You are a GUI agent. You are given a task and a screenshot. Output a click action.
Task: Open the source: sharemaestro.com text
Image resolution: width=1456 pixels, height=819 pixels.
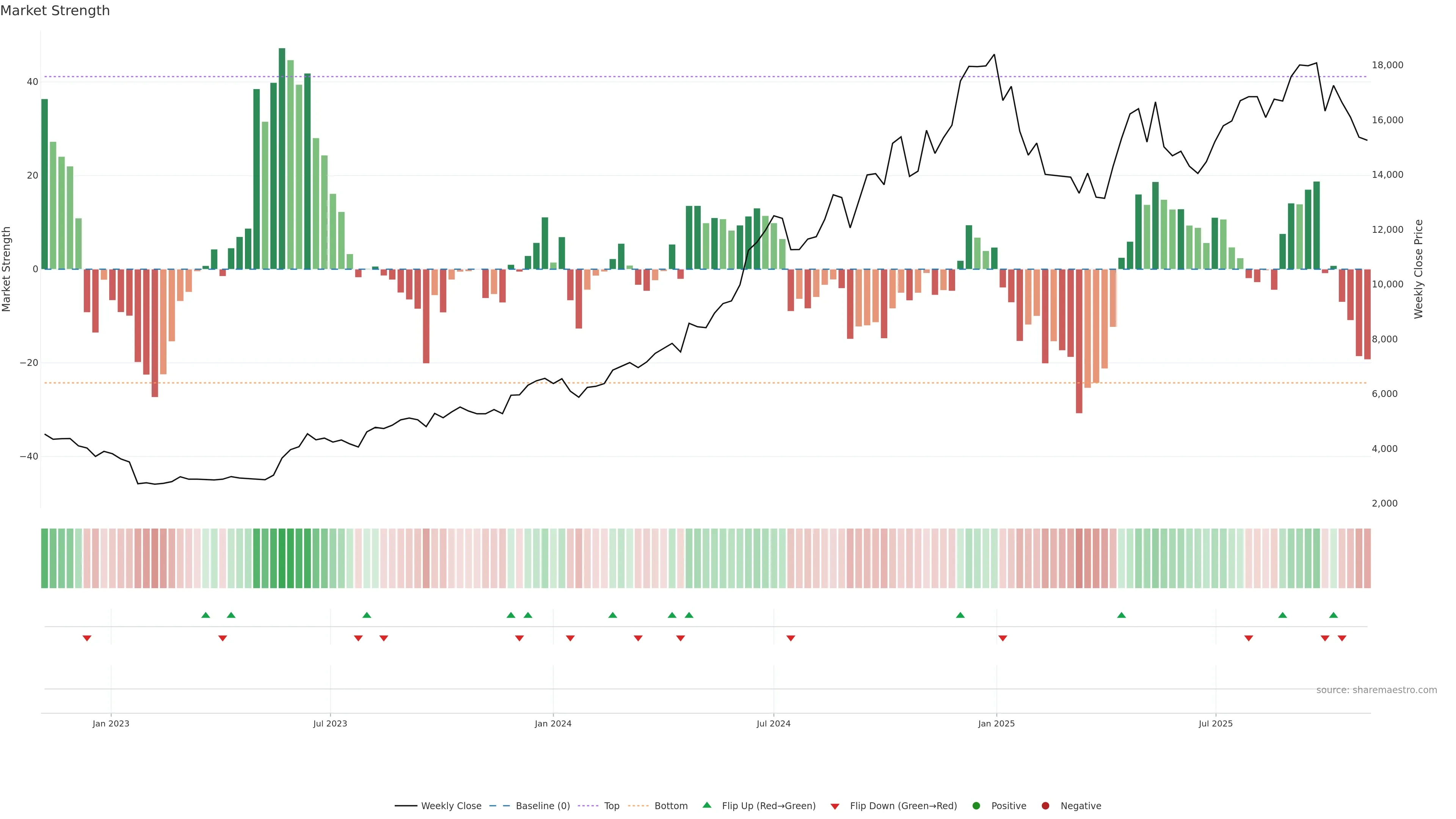click(x=1376, y=690)
